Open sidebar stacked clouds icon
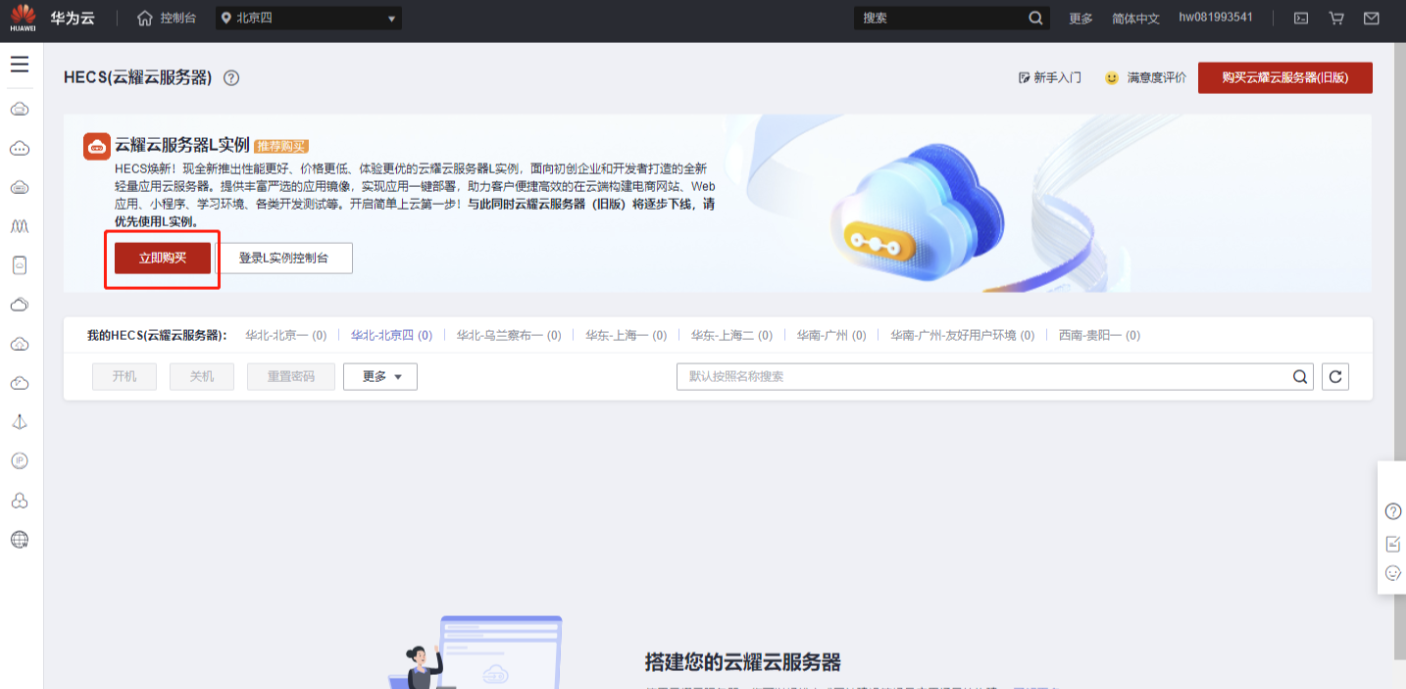This screenshot has height=689, width=1406. (19, 305)
